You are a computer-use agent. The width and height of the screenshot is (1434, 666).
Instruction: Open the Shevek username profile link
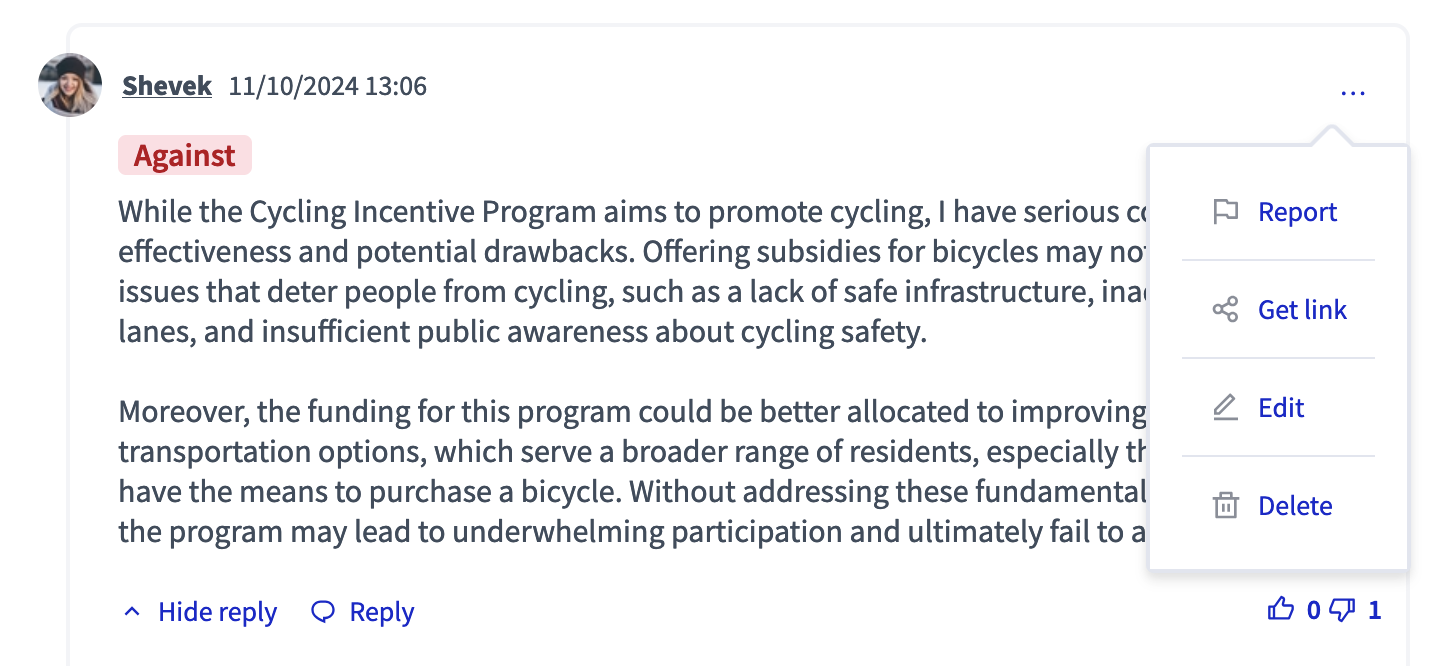click(167, 86)
